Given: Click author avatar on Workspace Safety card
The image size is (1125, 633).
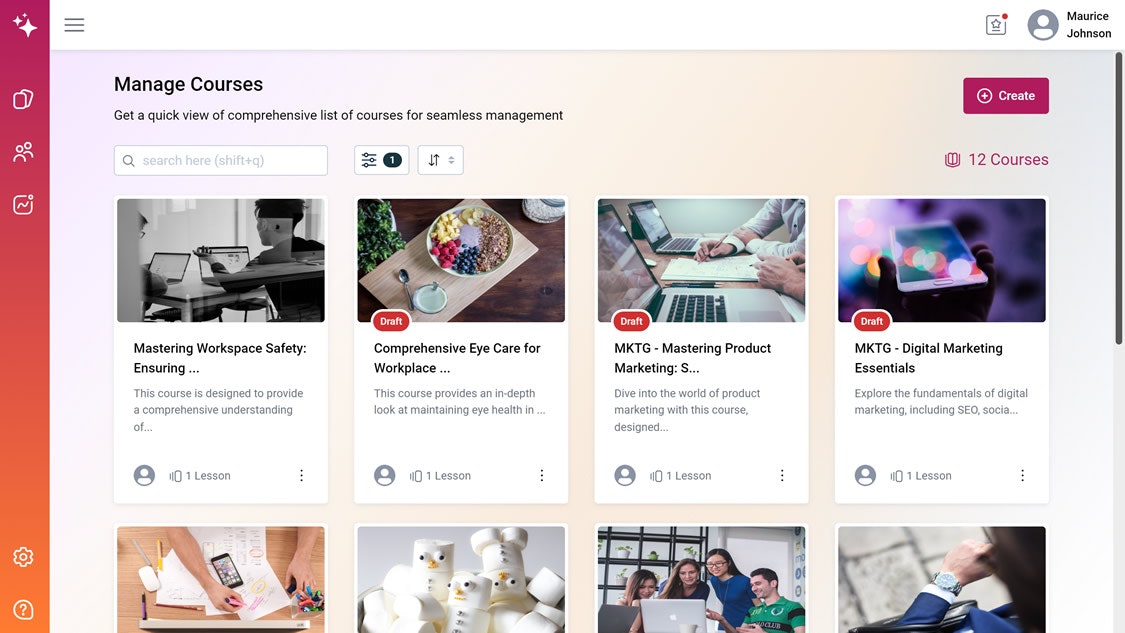Looking at the screenshot, I should (x=144, y=475).
